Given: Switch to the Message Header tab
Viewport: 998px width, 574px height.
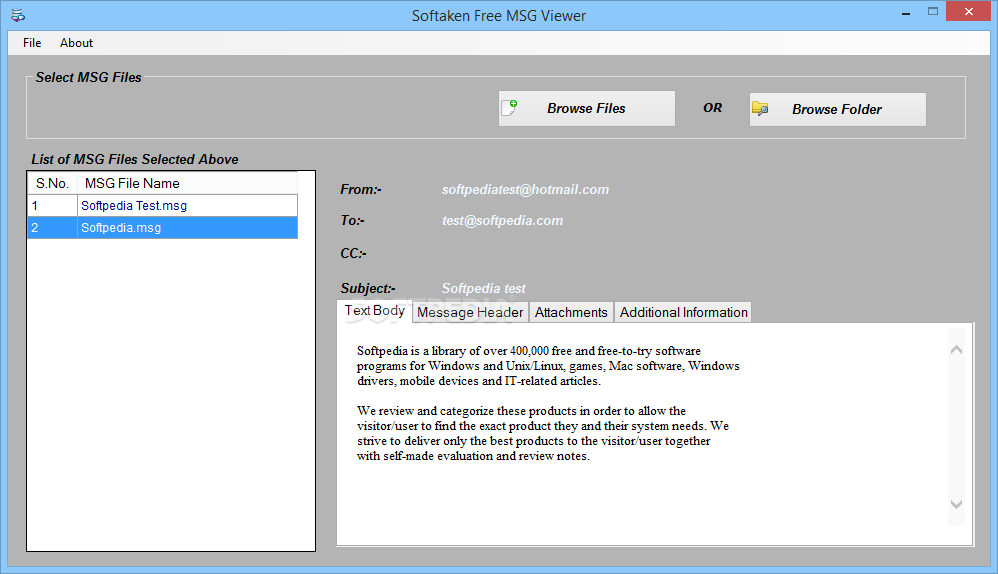Looking at the screenshot, I should click(470, 312).
